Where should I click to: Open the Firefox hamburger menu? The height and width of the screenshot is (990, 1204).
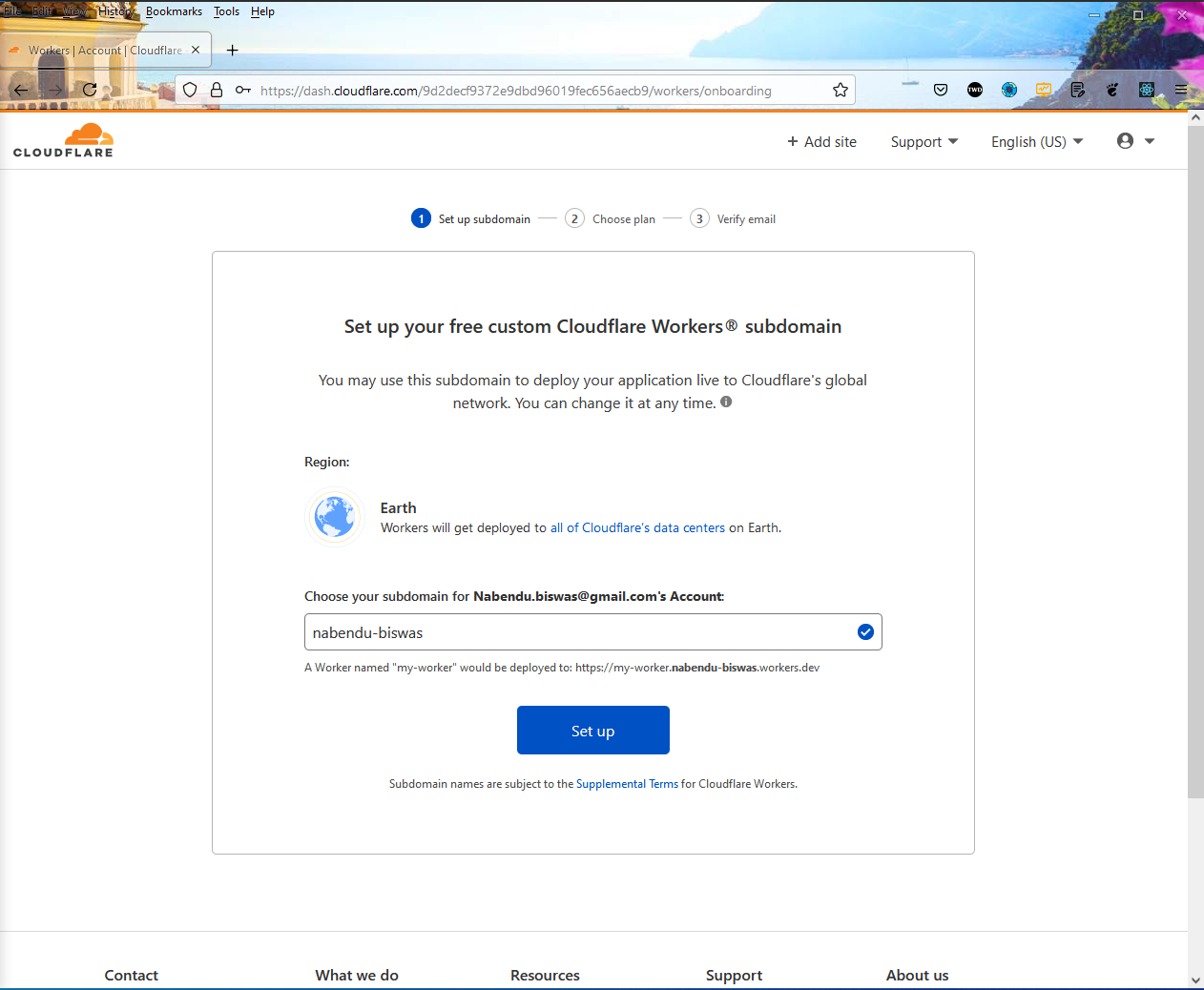click(1181, 90)
